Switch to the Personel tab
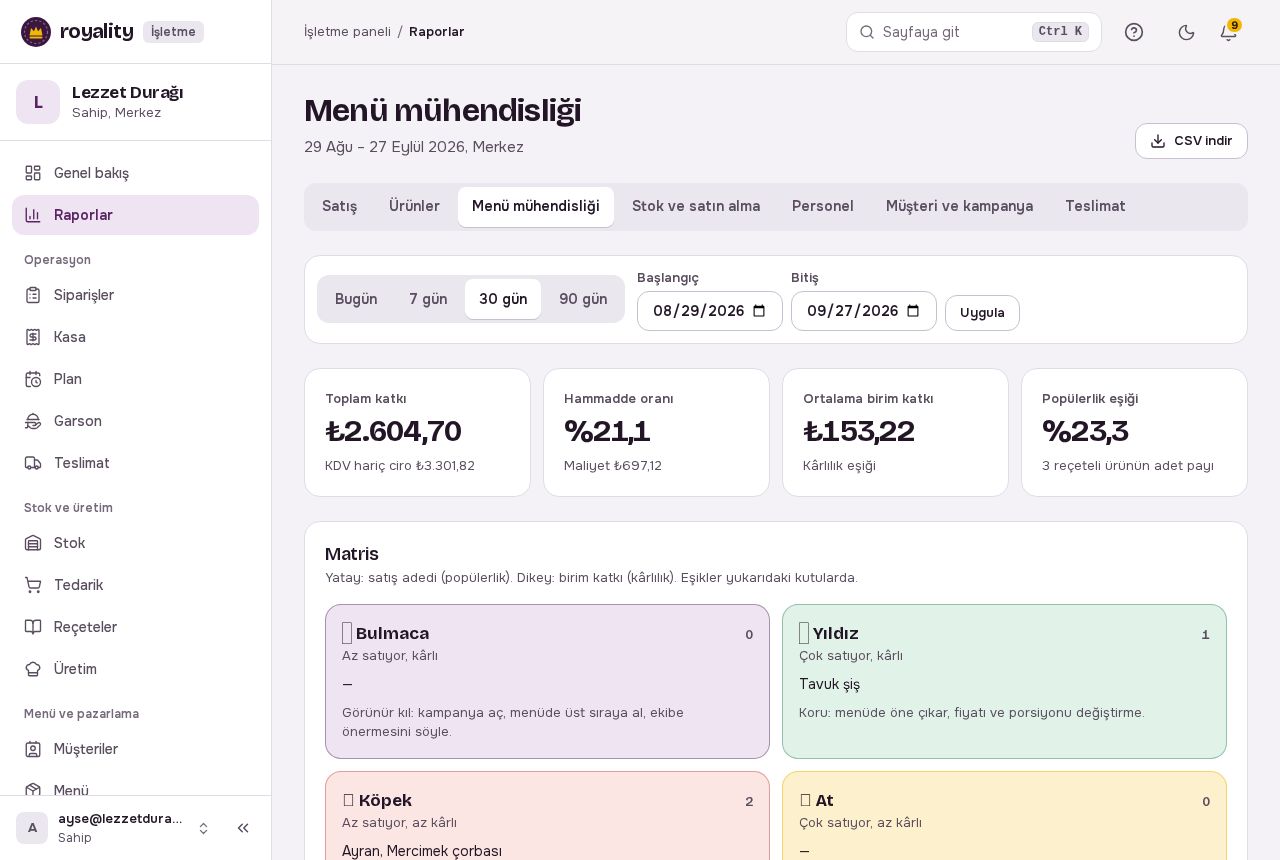This screenshot has height=860, width=1280. coord(823,207)
